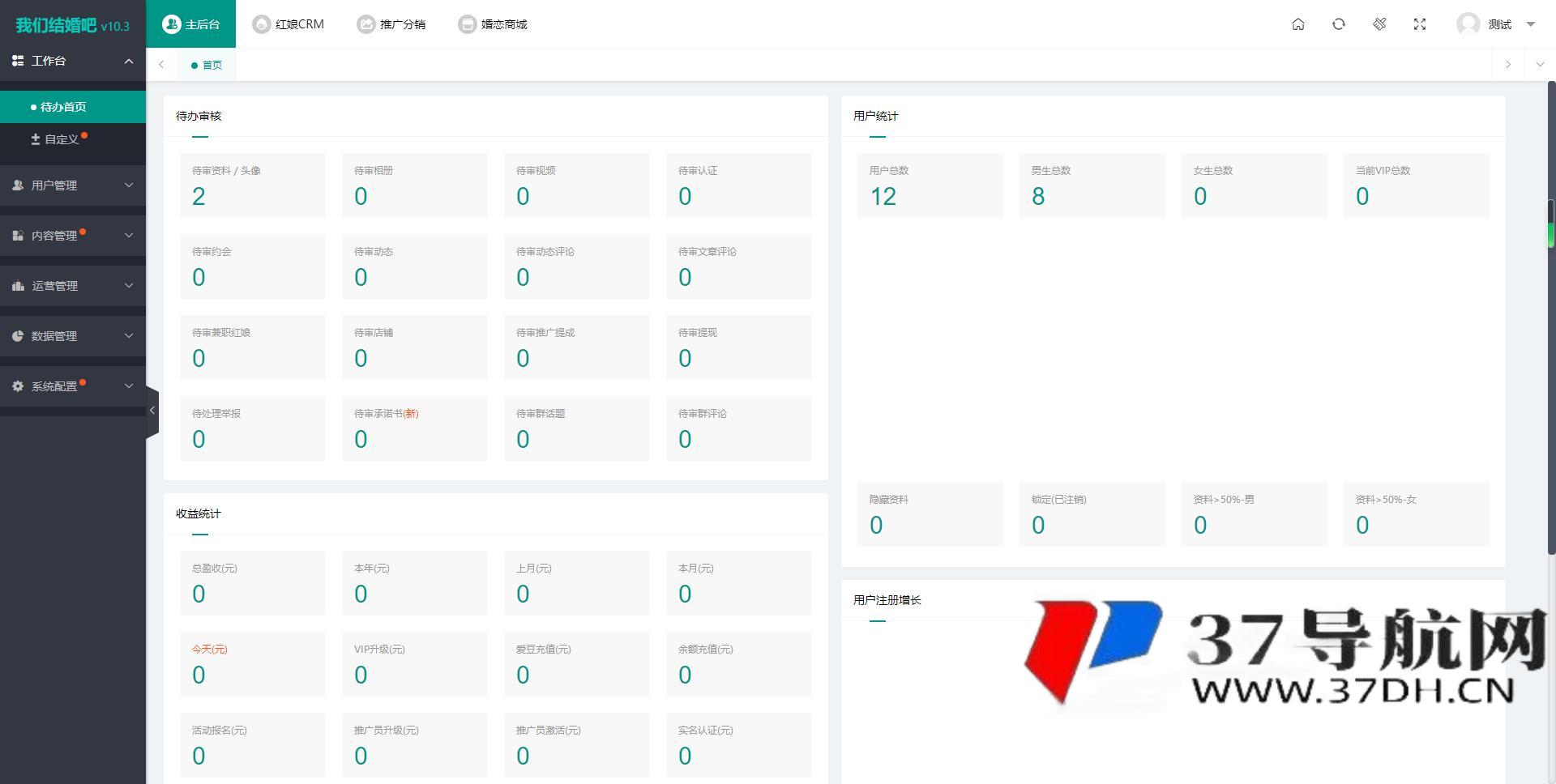Collapse the 工作台 menu section
This screenshot has width=1556, height=784.
(x=128, y=61)
